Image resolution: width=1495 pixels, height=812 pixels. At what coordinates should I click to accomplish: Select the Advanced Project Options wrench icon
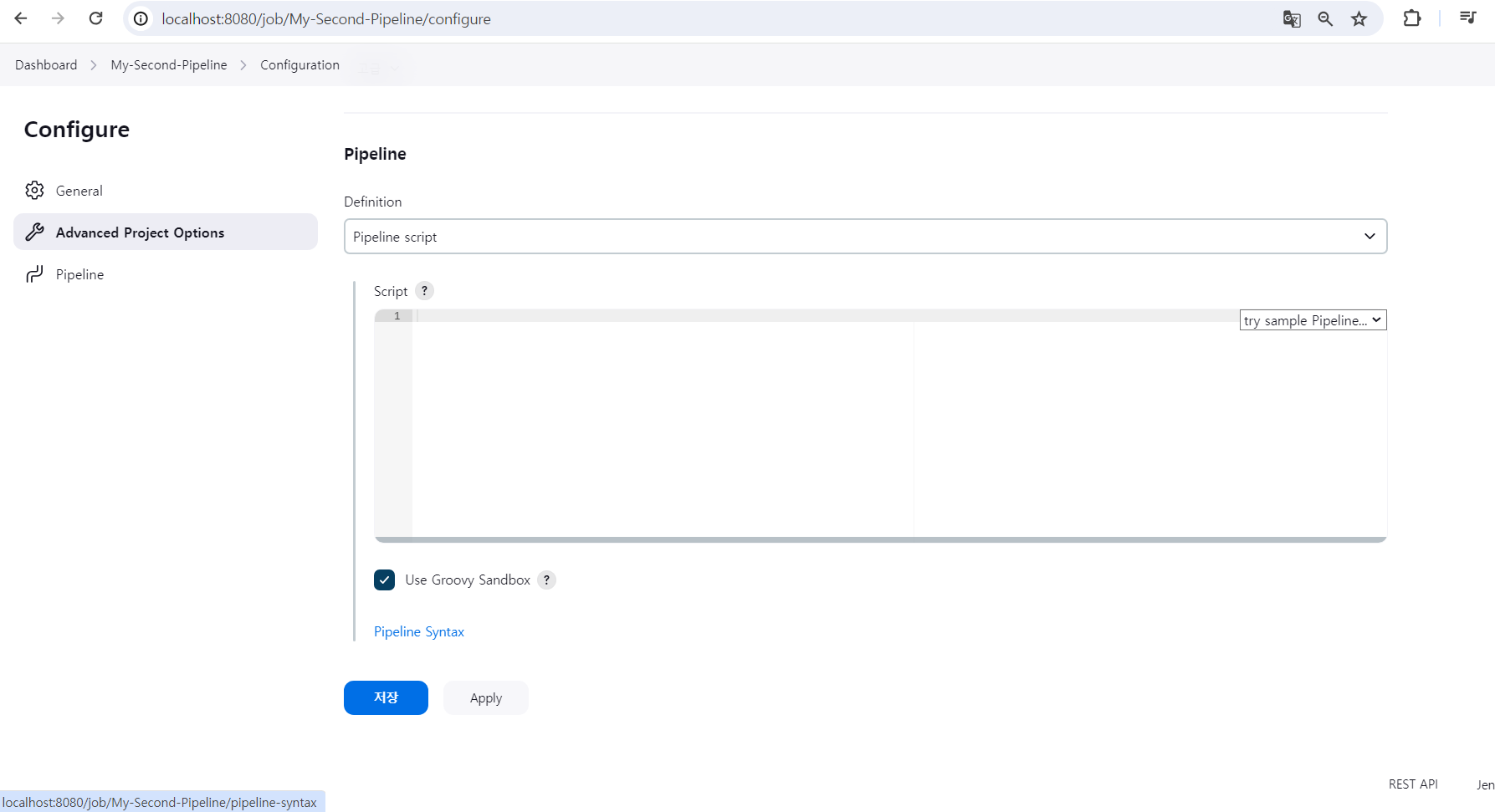click(x=34, y=232)
